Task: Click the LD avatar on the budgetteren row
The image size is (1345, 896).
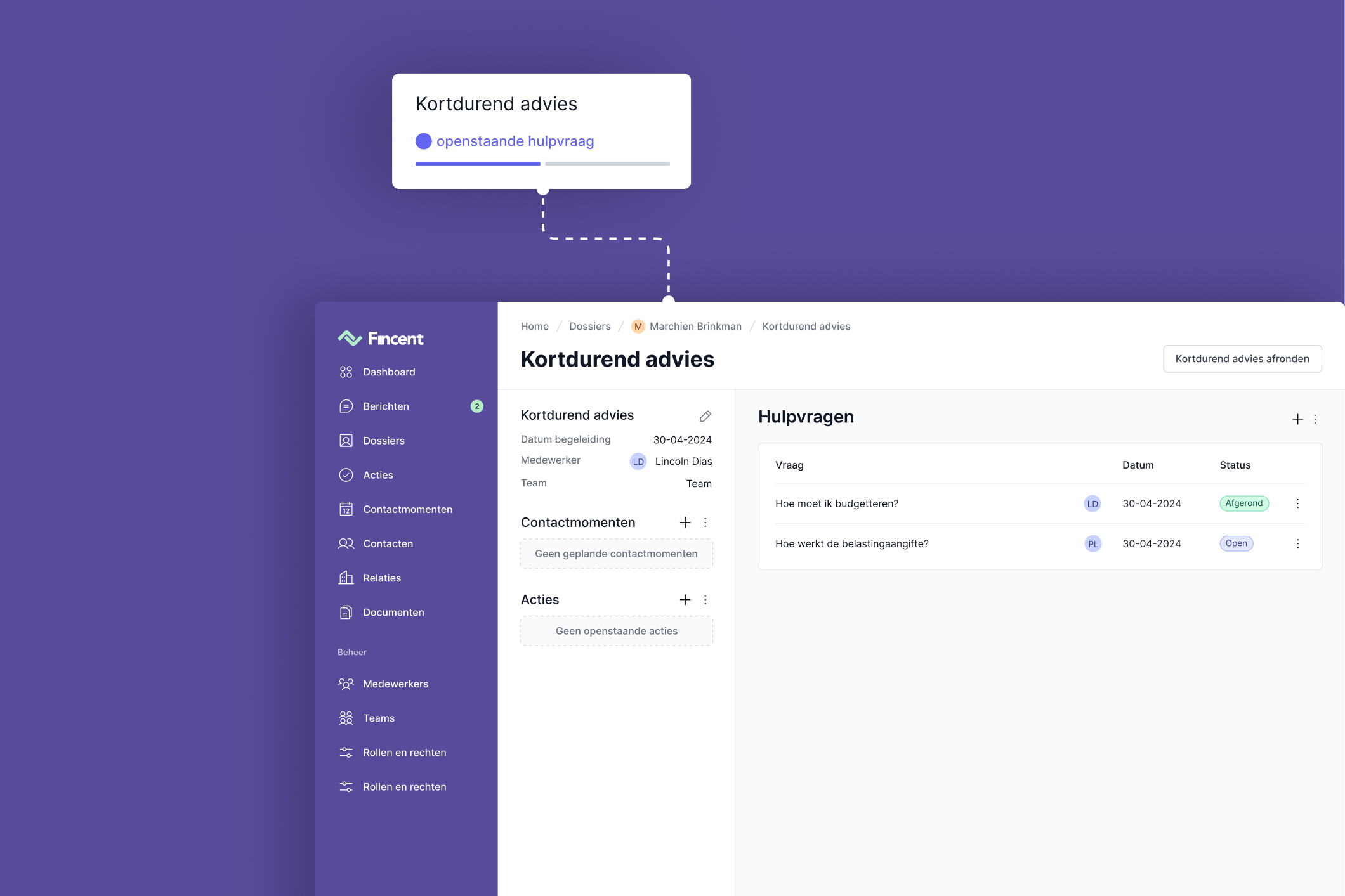Action: [x=1092, y=503]
